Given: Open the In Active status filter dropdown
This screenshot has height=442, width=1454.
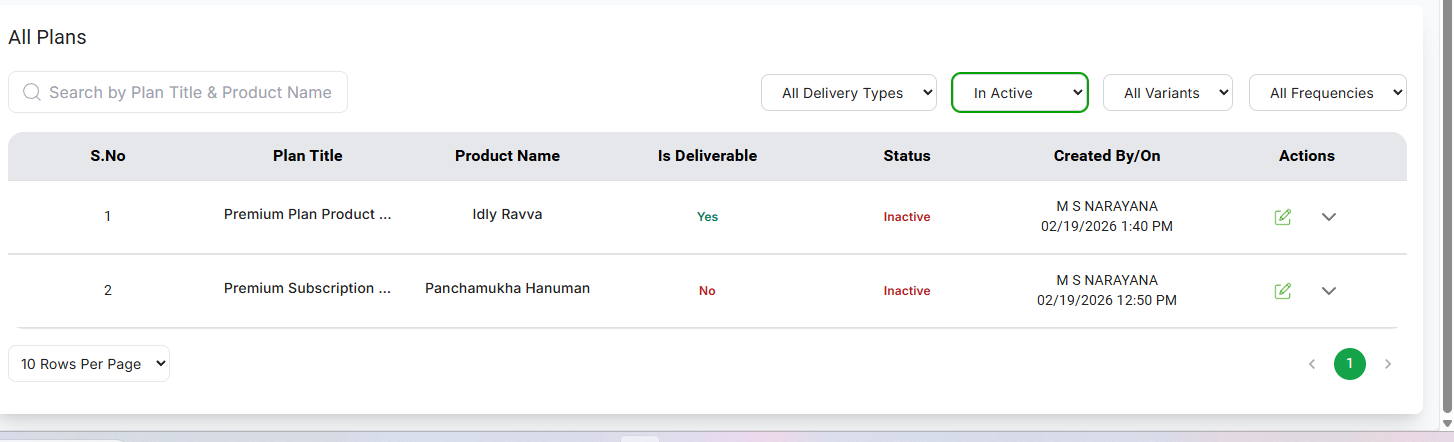Looking at the screenshot, I should [x=1019, y=93].
